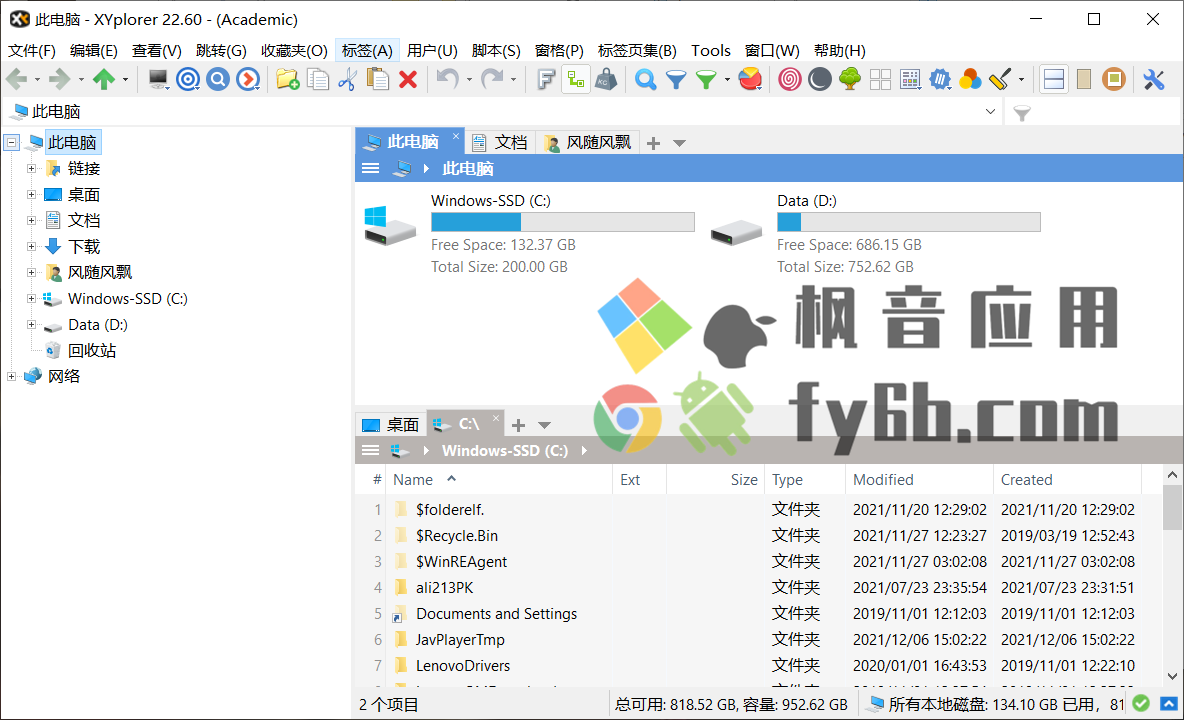The width and height of the screenshot is (1184, 720).
Task: Click the dark moon toolbar icon
Action: (x=820, y=79)
